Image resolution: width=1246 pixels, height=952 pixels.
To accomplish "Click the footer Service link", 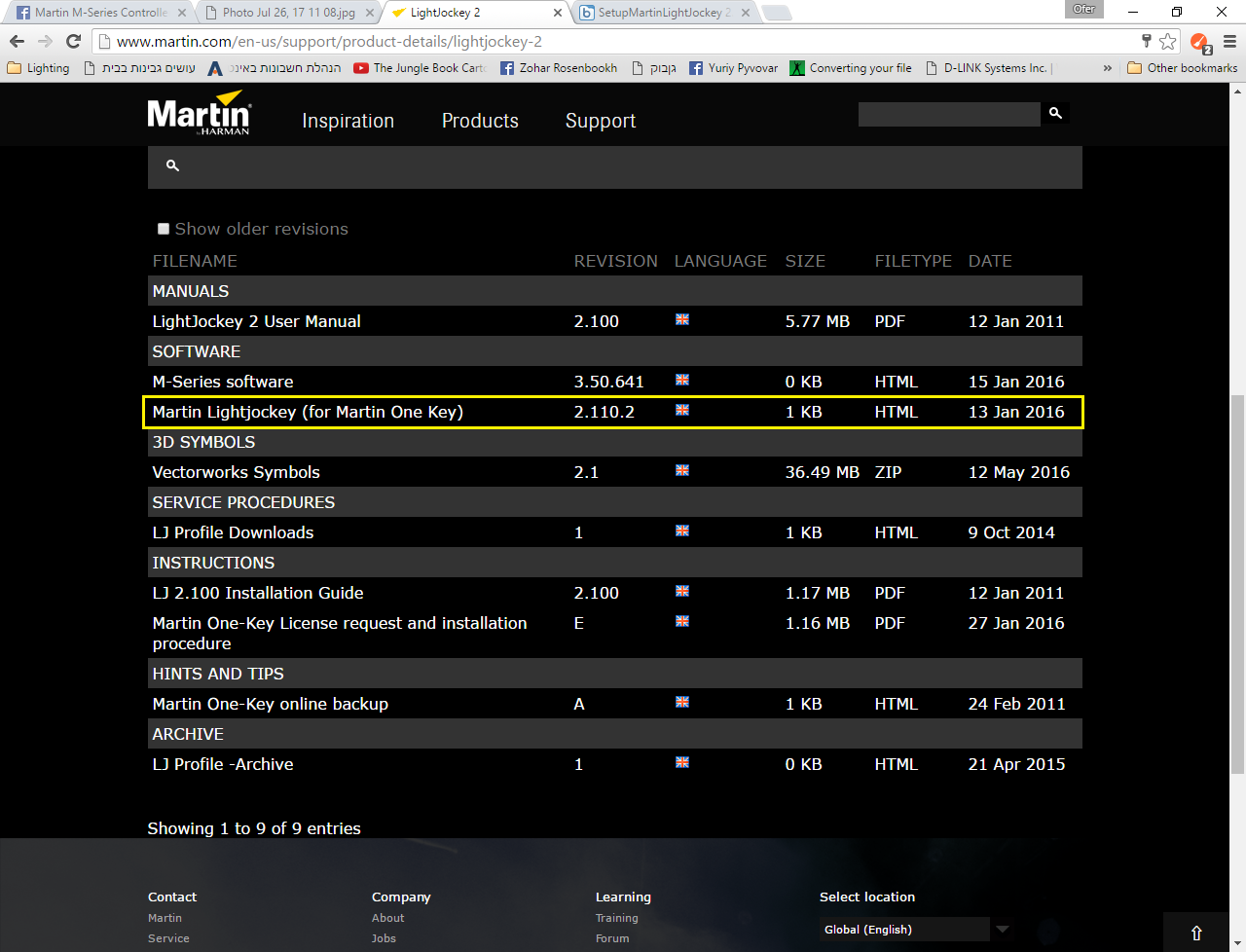I will tap(168, 938).
